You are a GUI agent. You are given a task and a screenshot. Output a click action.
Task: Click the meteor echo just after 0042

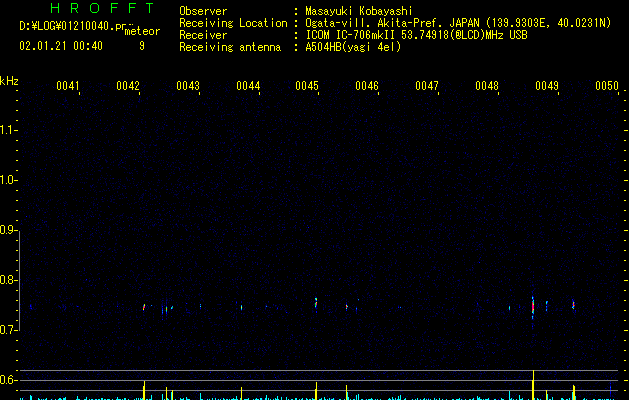[144, 307]
